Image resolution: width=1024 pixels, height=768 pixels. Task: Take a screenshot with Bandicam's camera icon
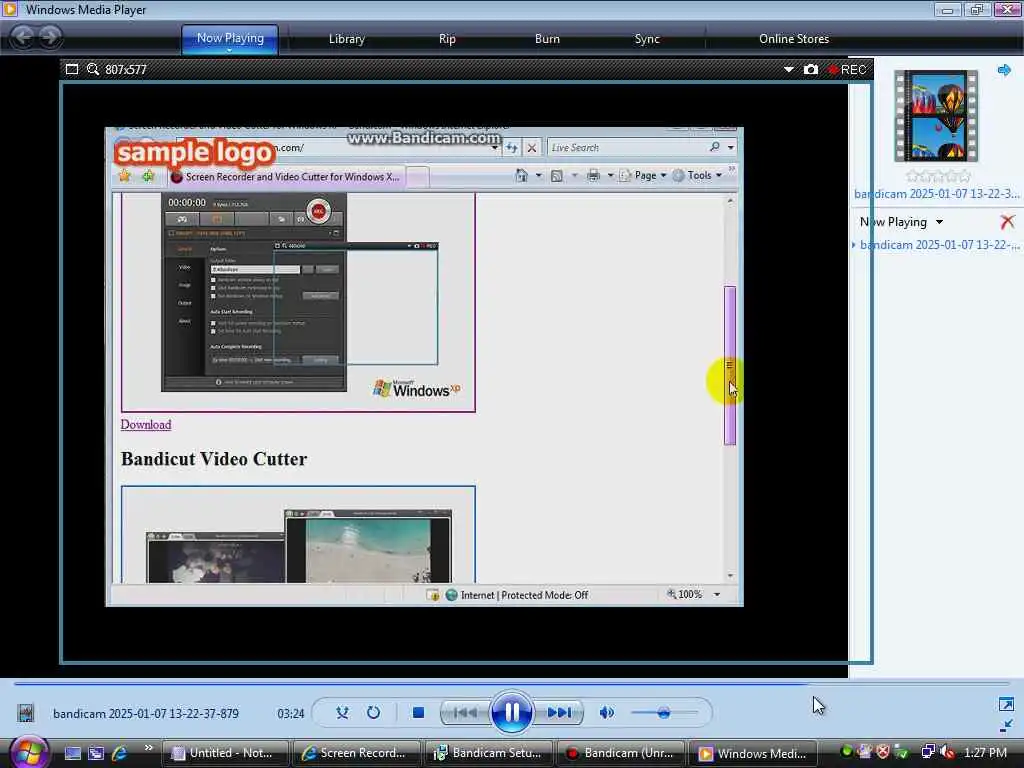click(x=810, y=69)
